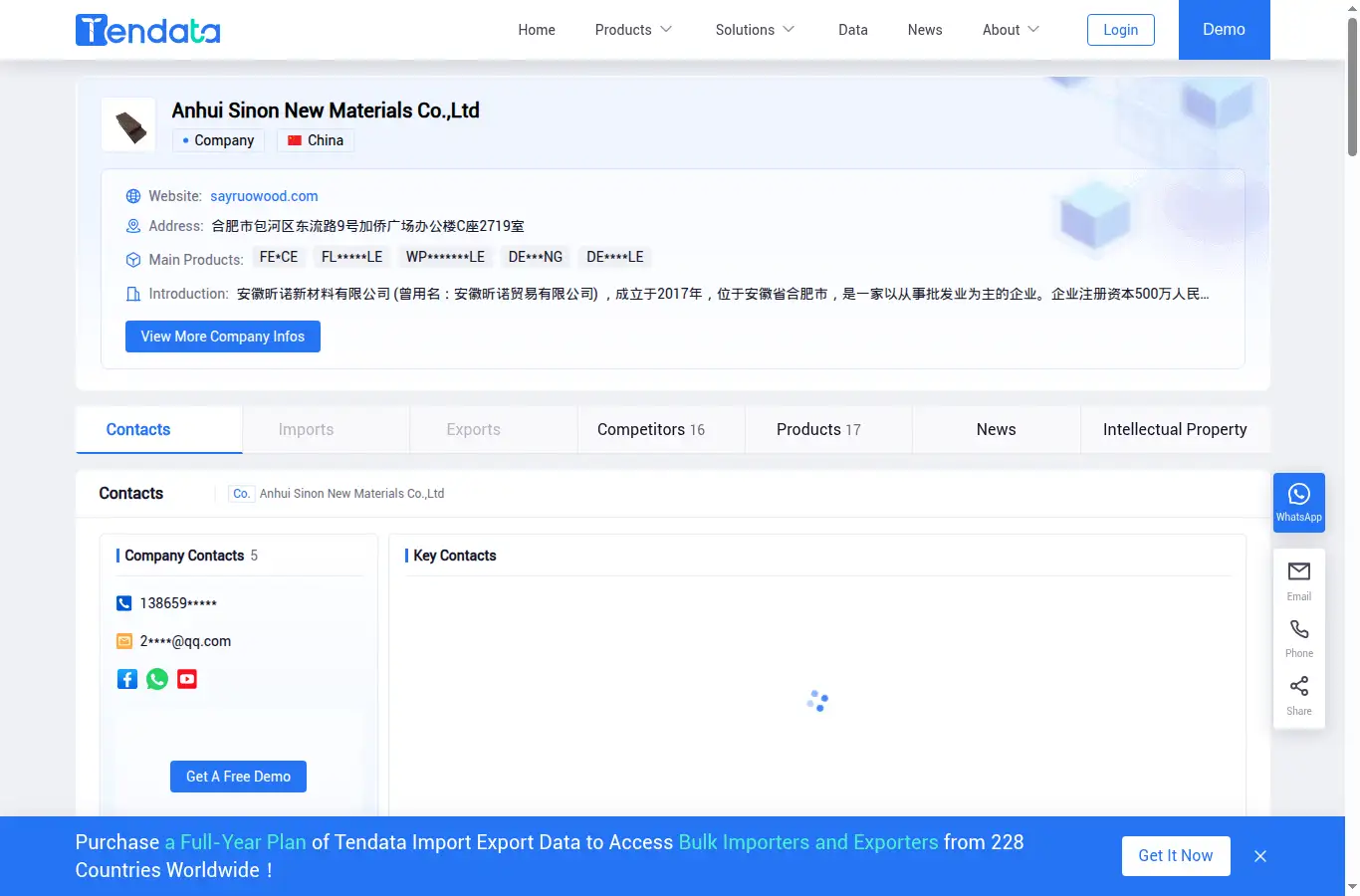Click the Demo button
This screenshot has height=896, width=1360.
1225,30
